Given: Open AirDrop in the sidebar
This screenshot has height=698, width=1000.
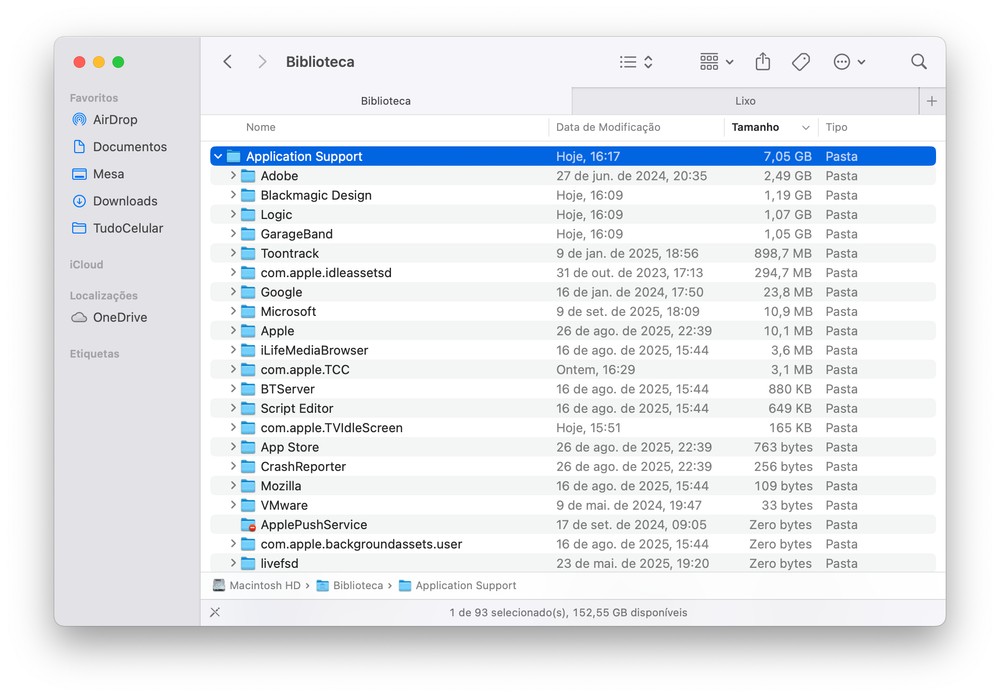Looking at the screenshot, I should [x=114, y=120].
